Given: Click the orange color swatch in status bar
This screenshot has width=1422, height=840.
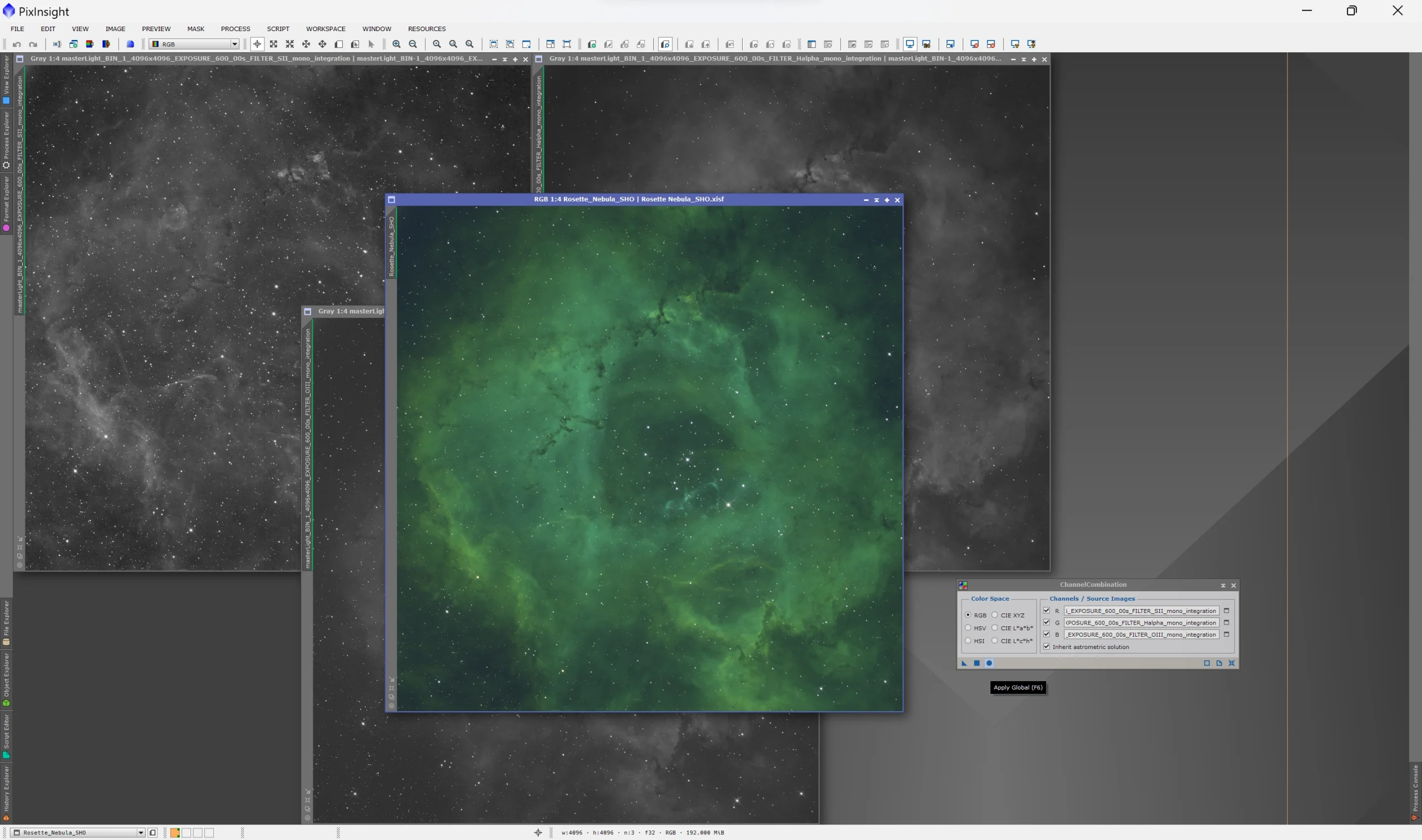Looking at the screenshot, I should [x=175, y=832].
